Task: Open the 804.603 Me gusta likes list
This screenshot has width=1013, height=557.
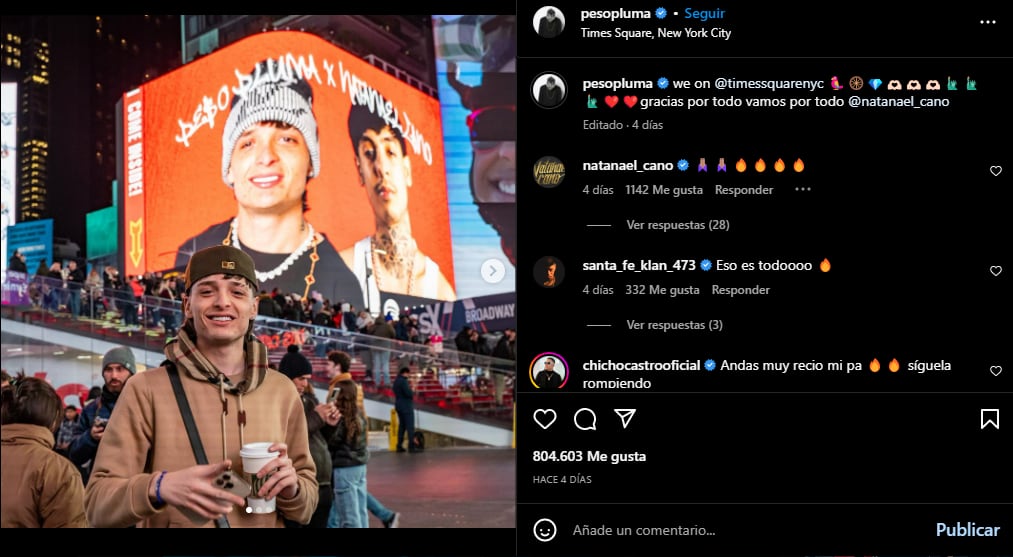Action: click(x=589, y=456)
